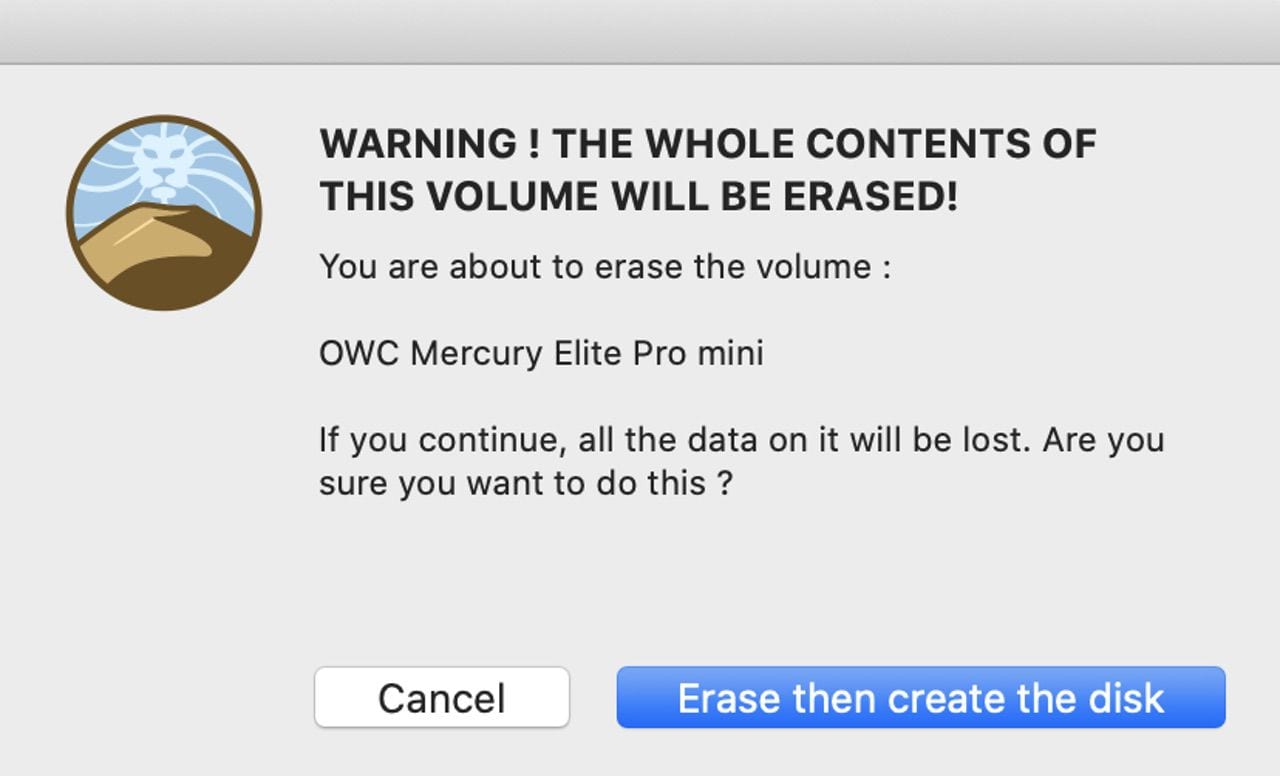Click the lion and dune app icon
The width and height of the screenshot is (1280, 776).
164,213
